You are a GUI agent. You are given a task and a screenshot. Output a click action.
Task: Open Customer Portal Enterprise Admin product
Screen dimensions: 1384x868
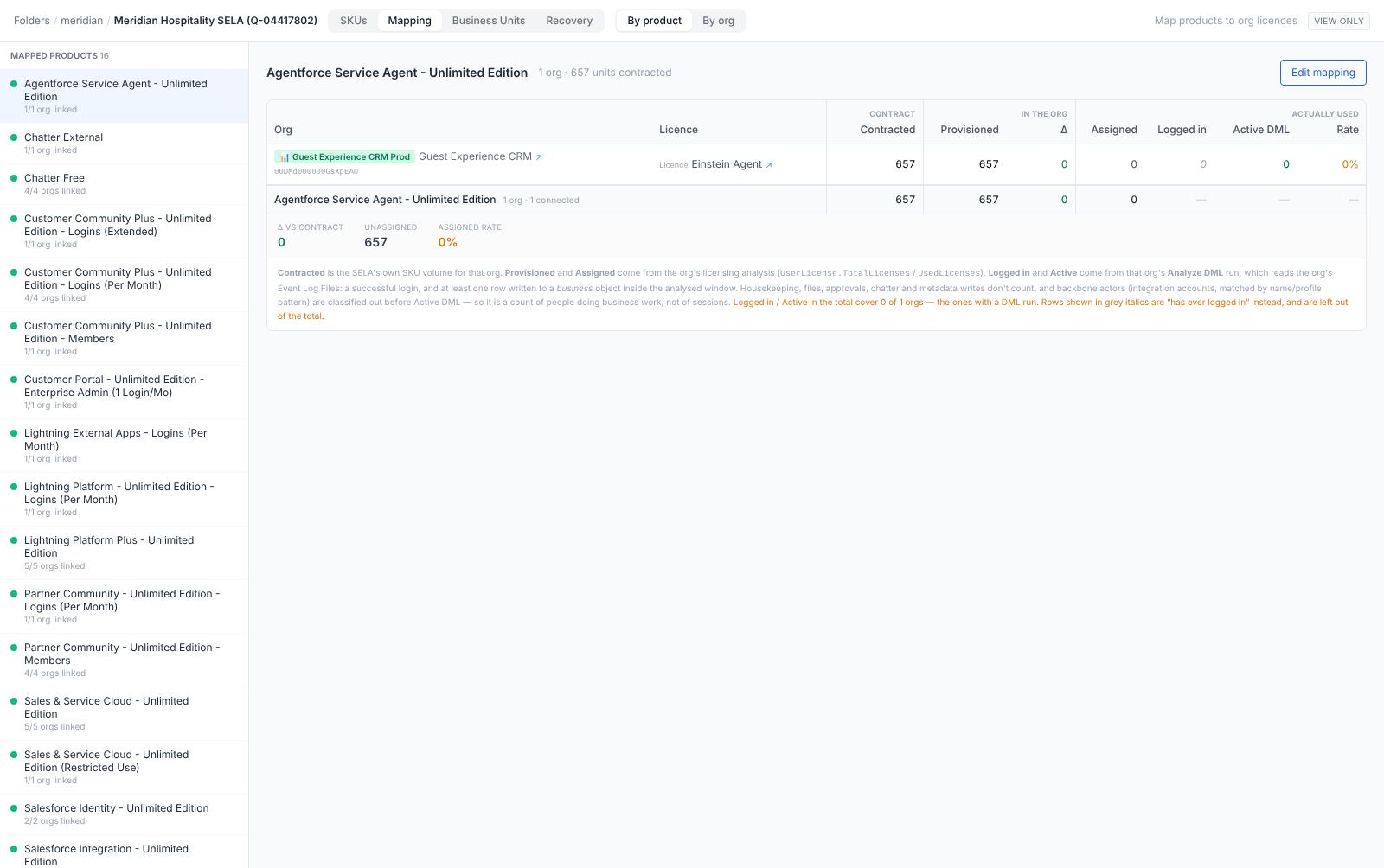124,392
